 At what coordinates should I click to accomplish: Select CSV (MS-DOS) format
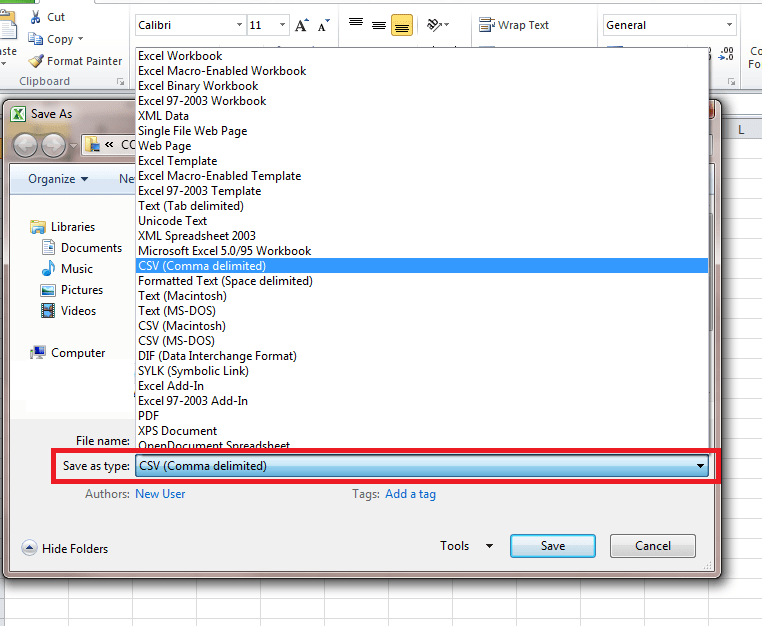421,341
